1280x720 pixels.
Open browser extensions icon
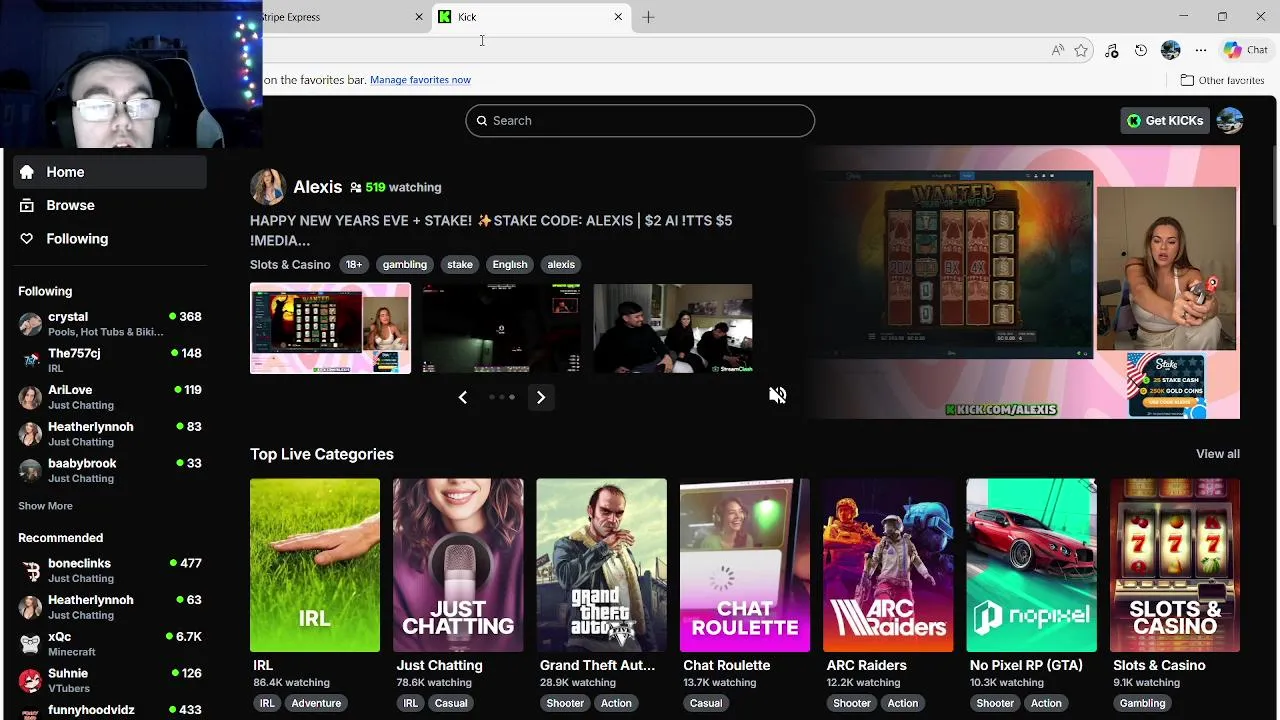[x=1111, y=50]
